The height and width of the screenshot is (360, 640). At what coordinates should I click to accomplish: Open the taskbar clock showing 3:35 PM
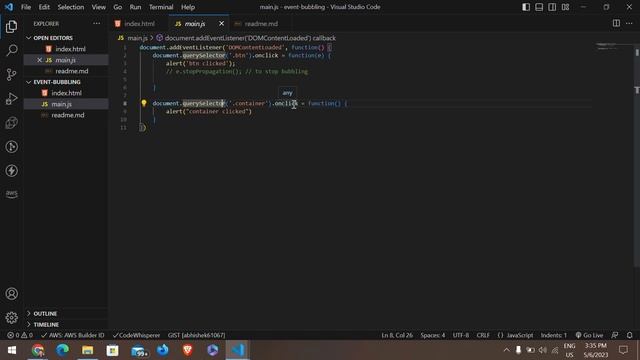(596, 350)
